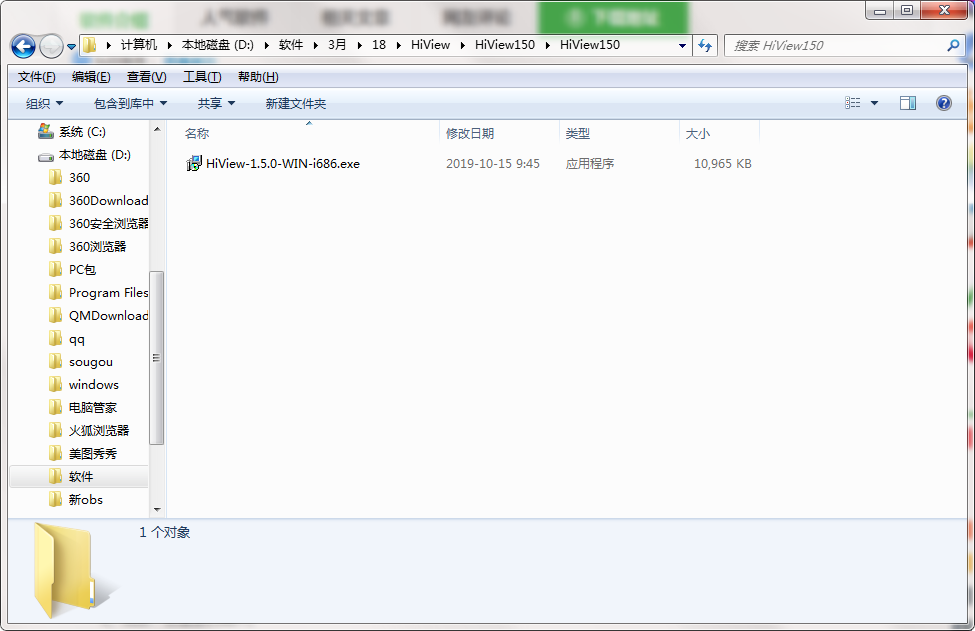Open the 查看(V) menu
The width and height of the screenshot is (975, 631).
(x=147, y=77)
